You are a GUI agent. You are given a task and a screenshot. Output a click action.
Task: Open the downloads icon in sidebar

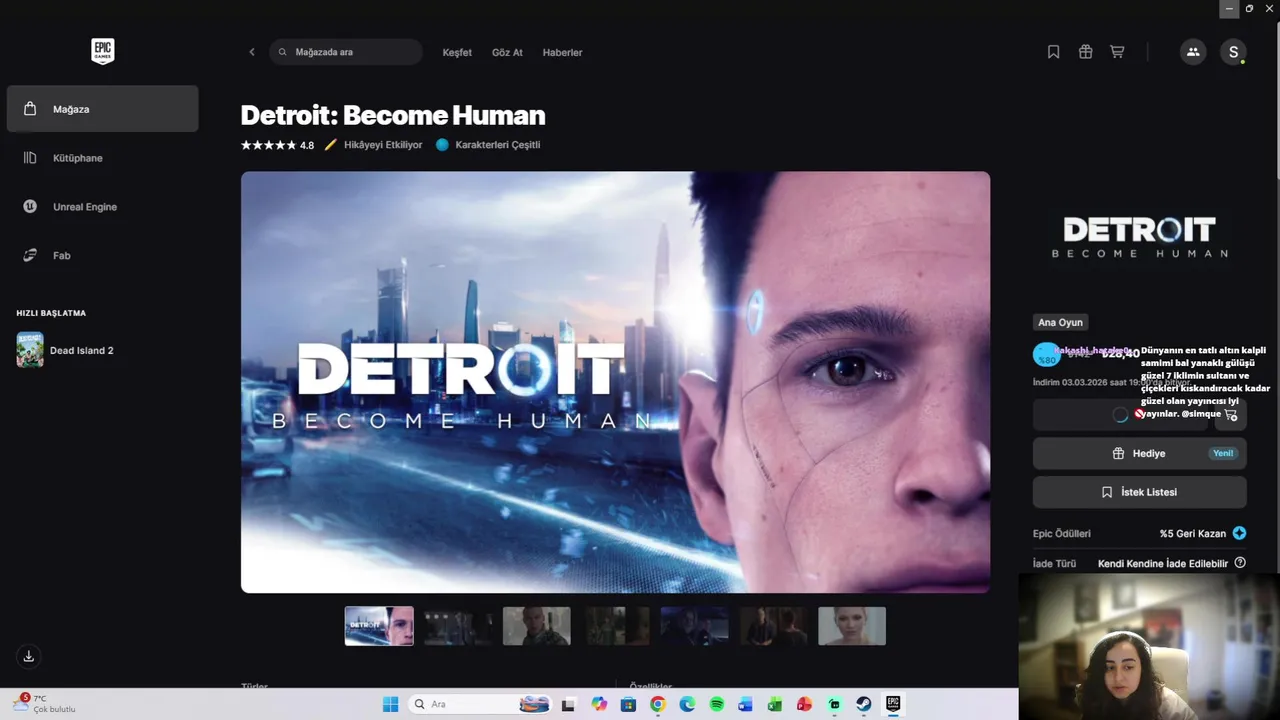29,656
